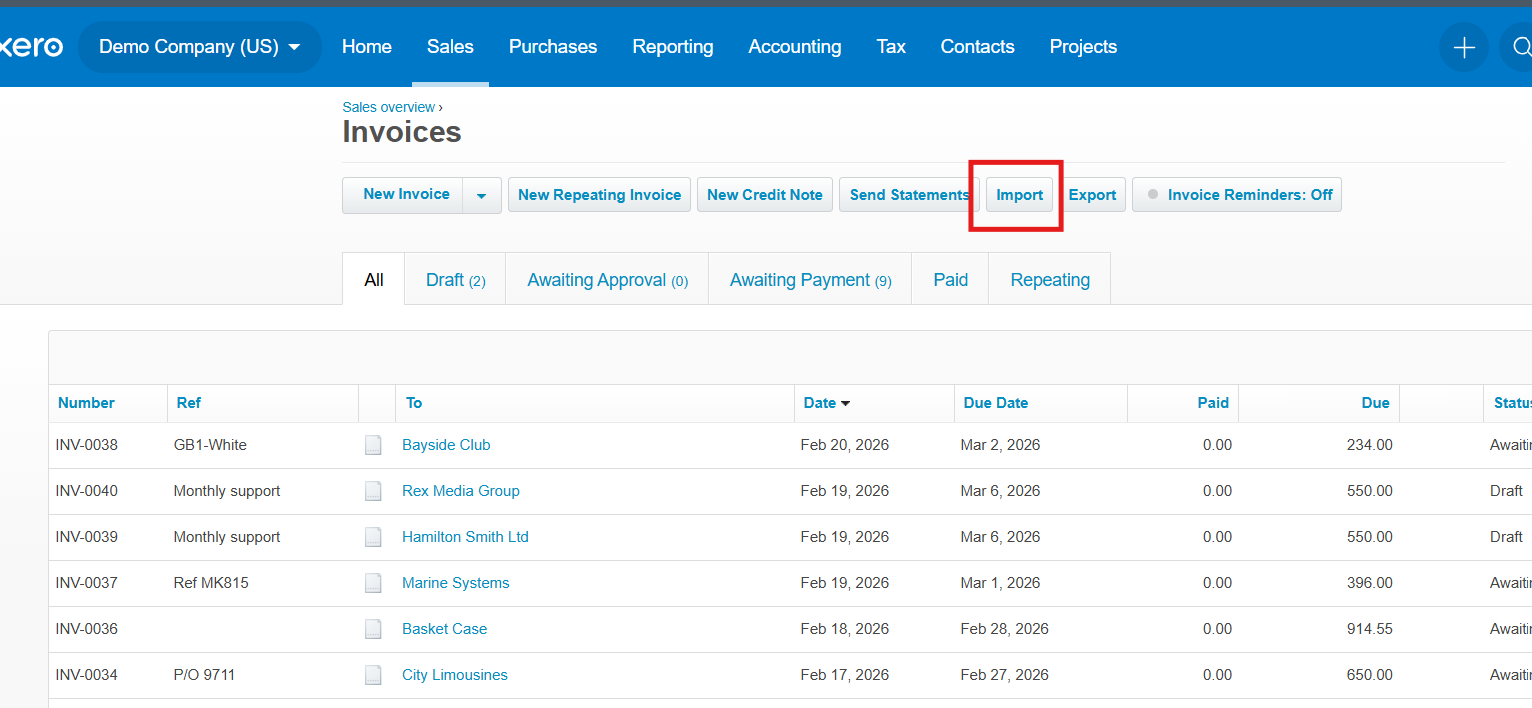This screenshot has height=708, width=1532.
Task: Click the P/O 9711 reference cell
Action: point(204,675)
